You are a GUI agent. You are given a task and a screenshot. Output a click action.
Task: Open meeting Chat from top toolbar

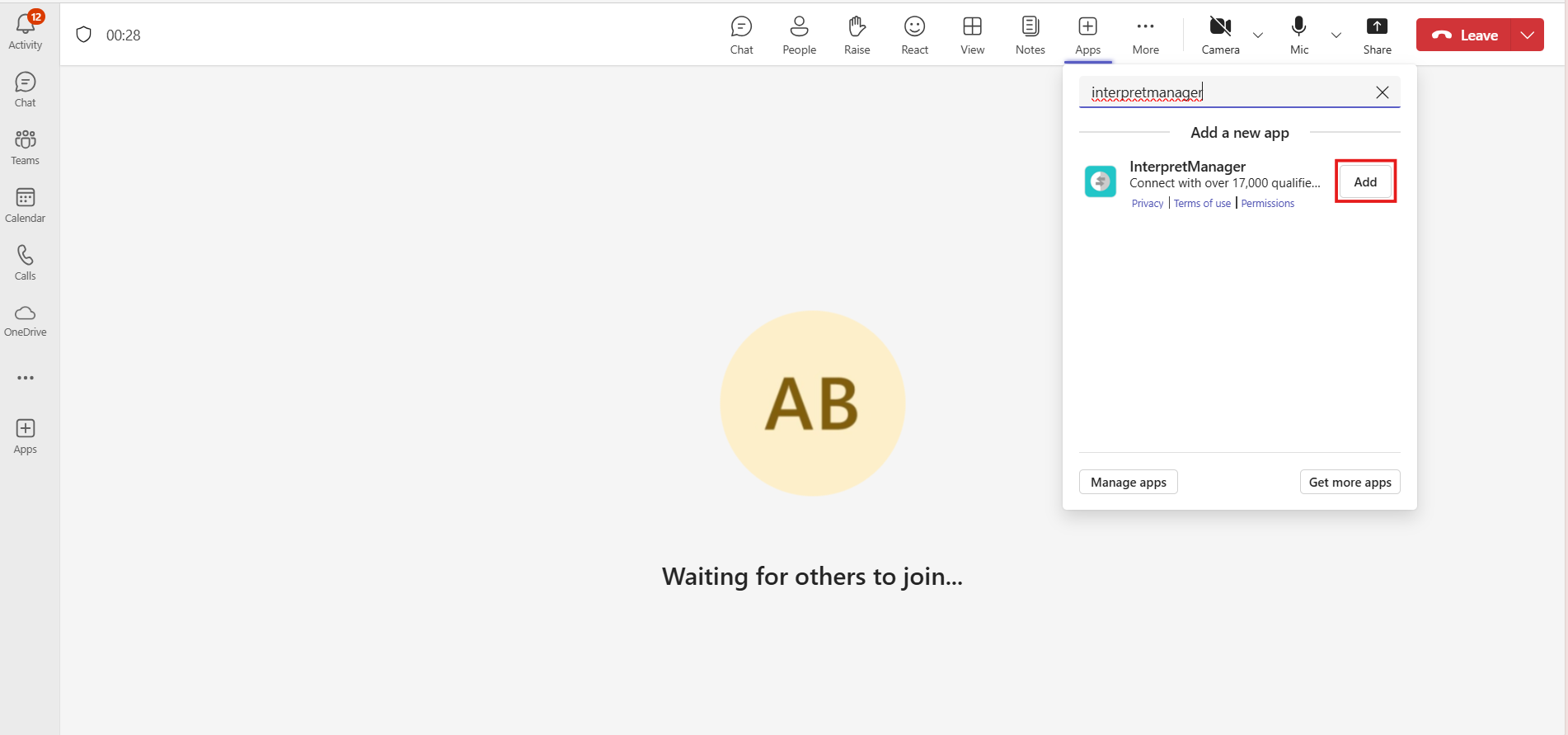tap(741, 35)
